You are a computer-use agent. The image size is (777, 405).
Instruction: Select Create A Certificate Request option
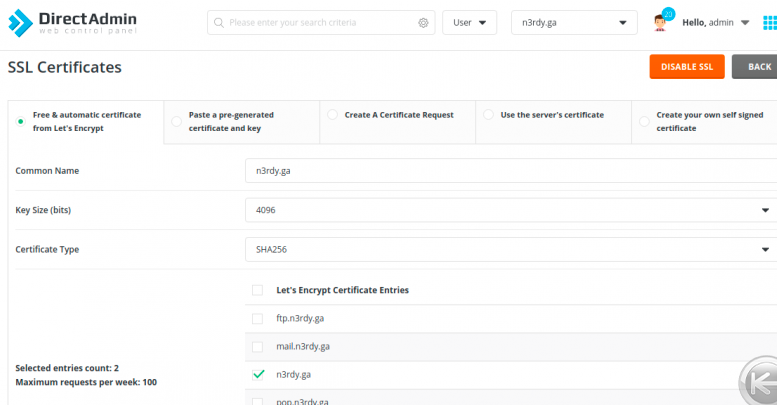pyautogui.click(x=333, y=115)
